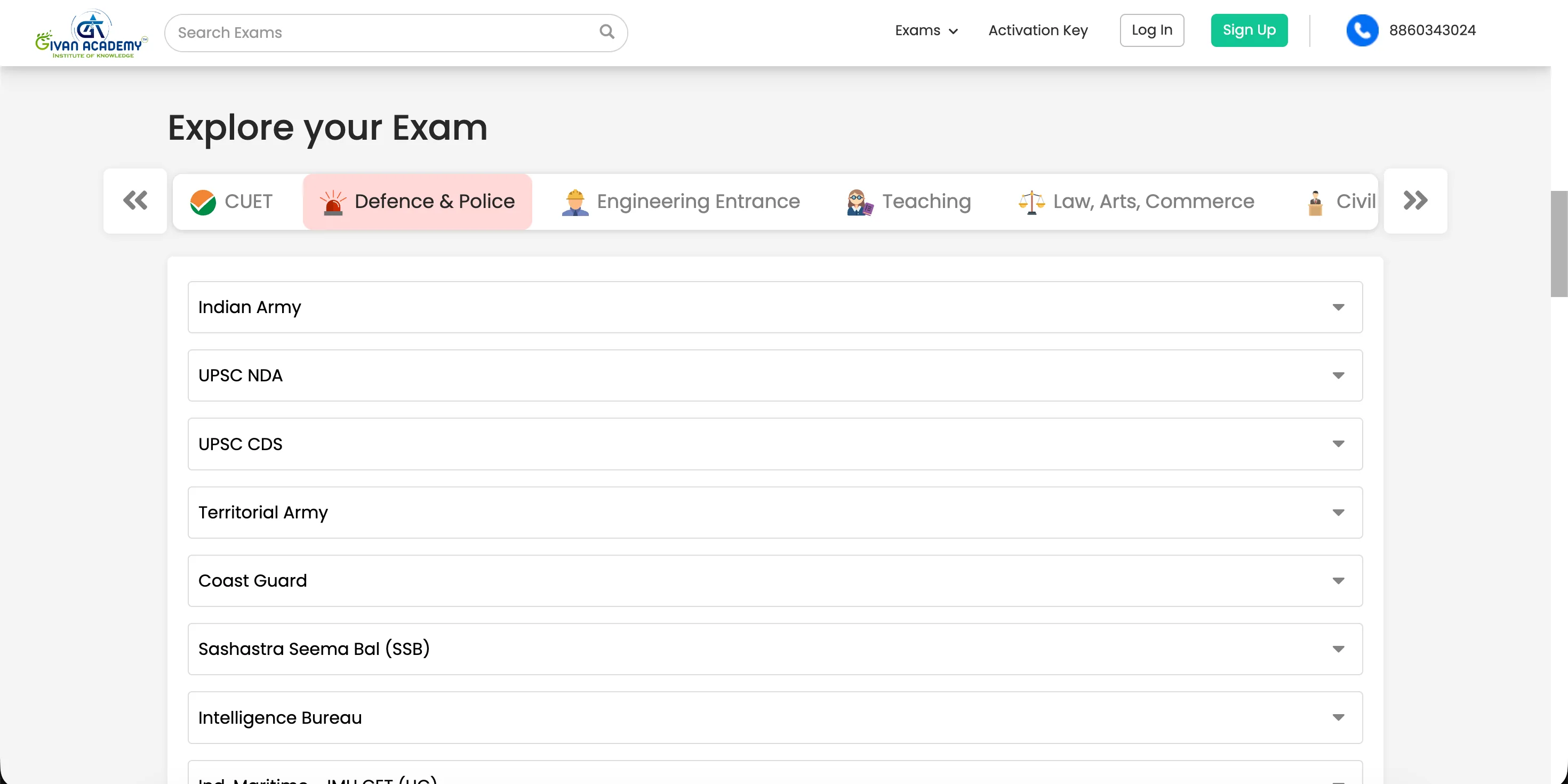Viewport: 1568px width, 784px height.
Task: Click the Civil category person icon
Action: [1315, 202]
